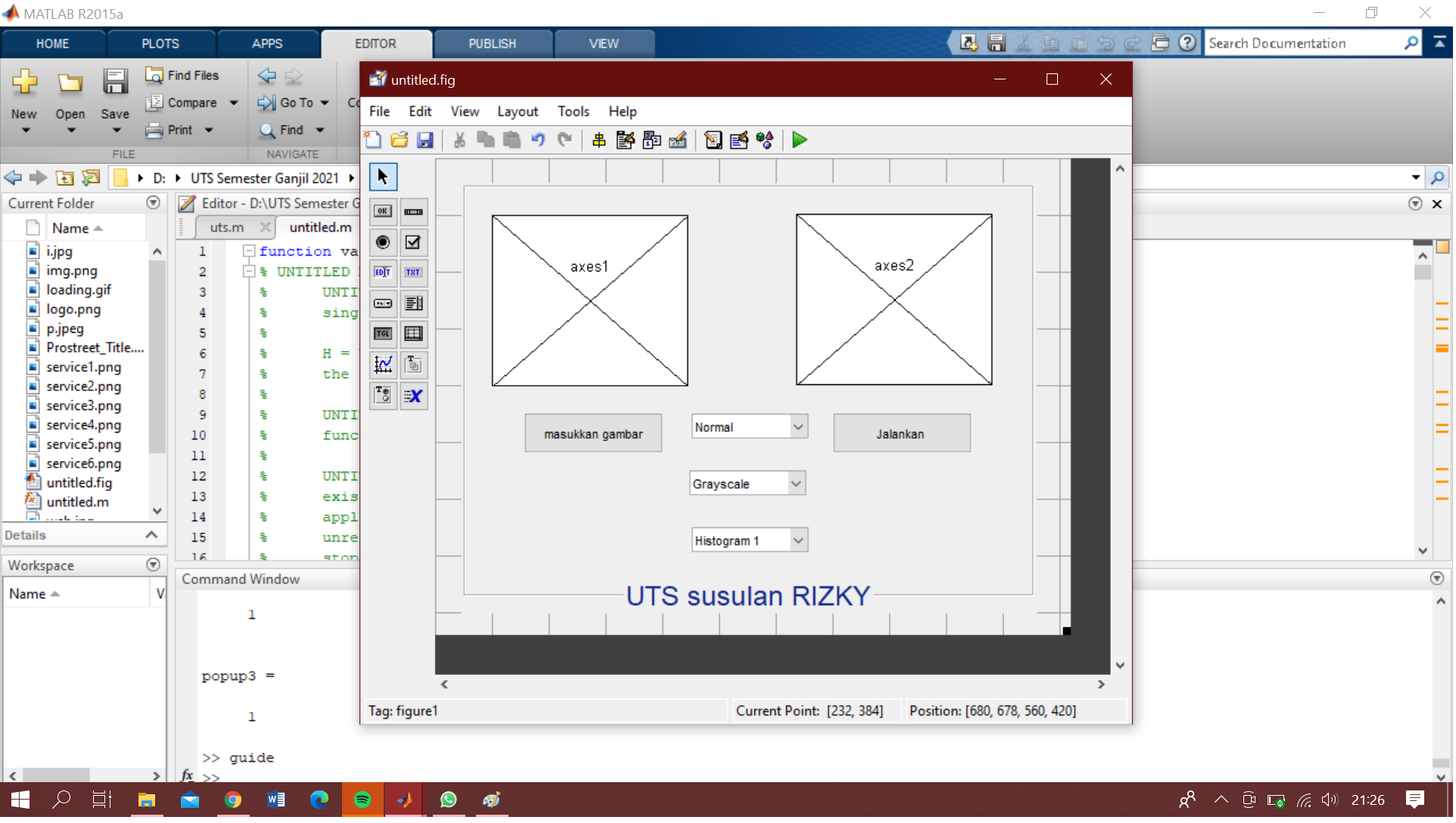Open Spotify from the taskbar
Screen dimensions: 1456x823
[x=362, y=801]
